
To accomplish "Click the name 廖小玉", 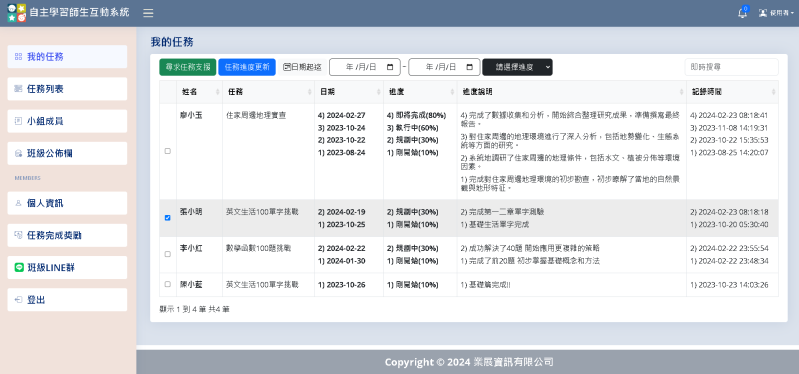I will click(x=191, y=116).
